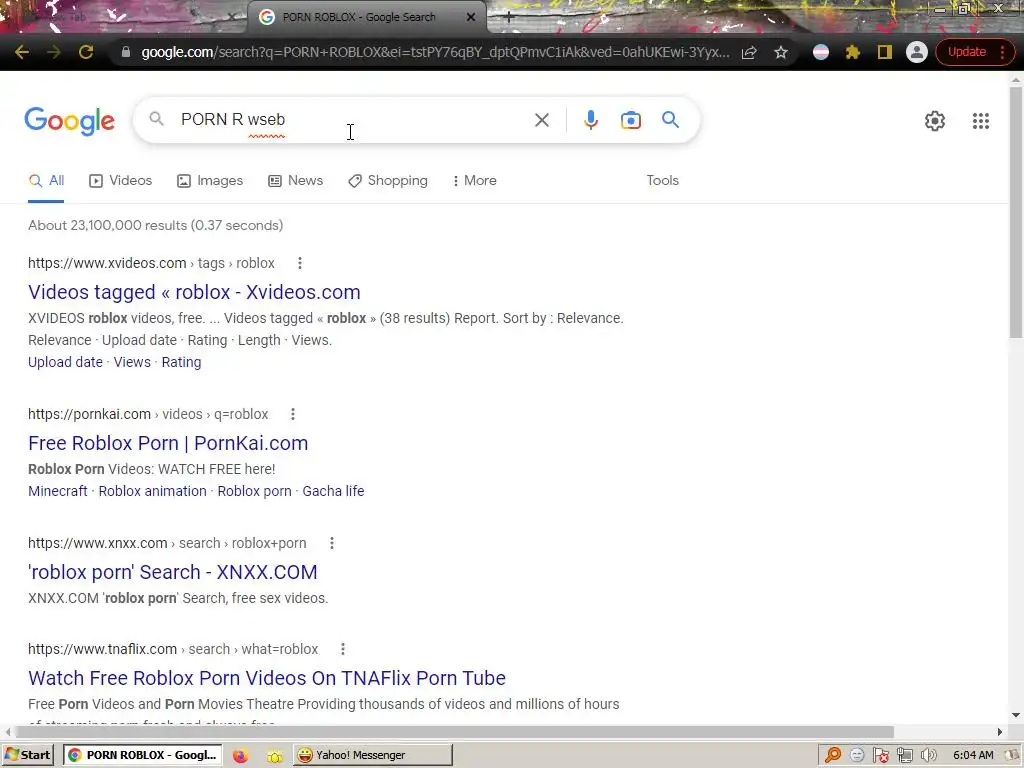Reload the page with the refresh icon
1024x768 pixels.
pyautogui.click(x=86, y=52)
